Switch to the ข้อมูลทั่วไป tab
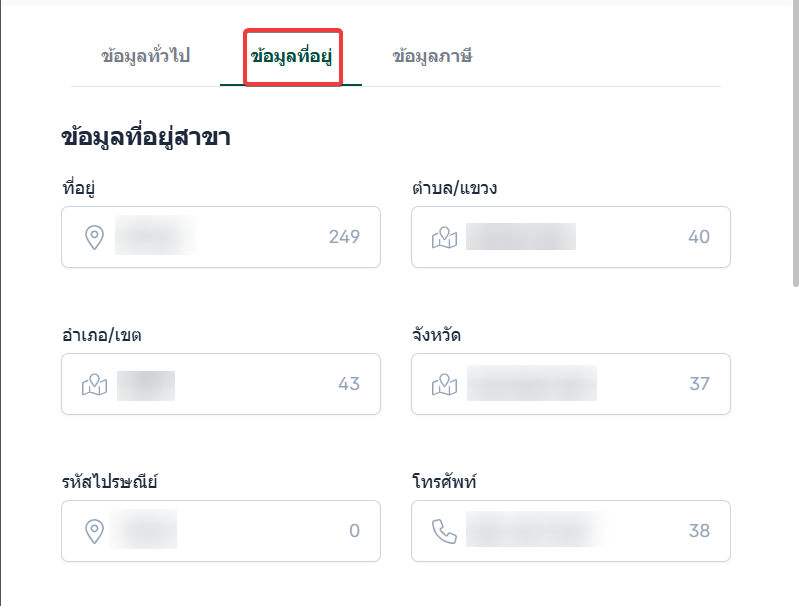Image resolution: width=801 pixels, height=606 pixels. 145,56
